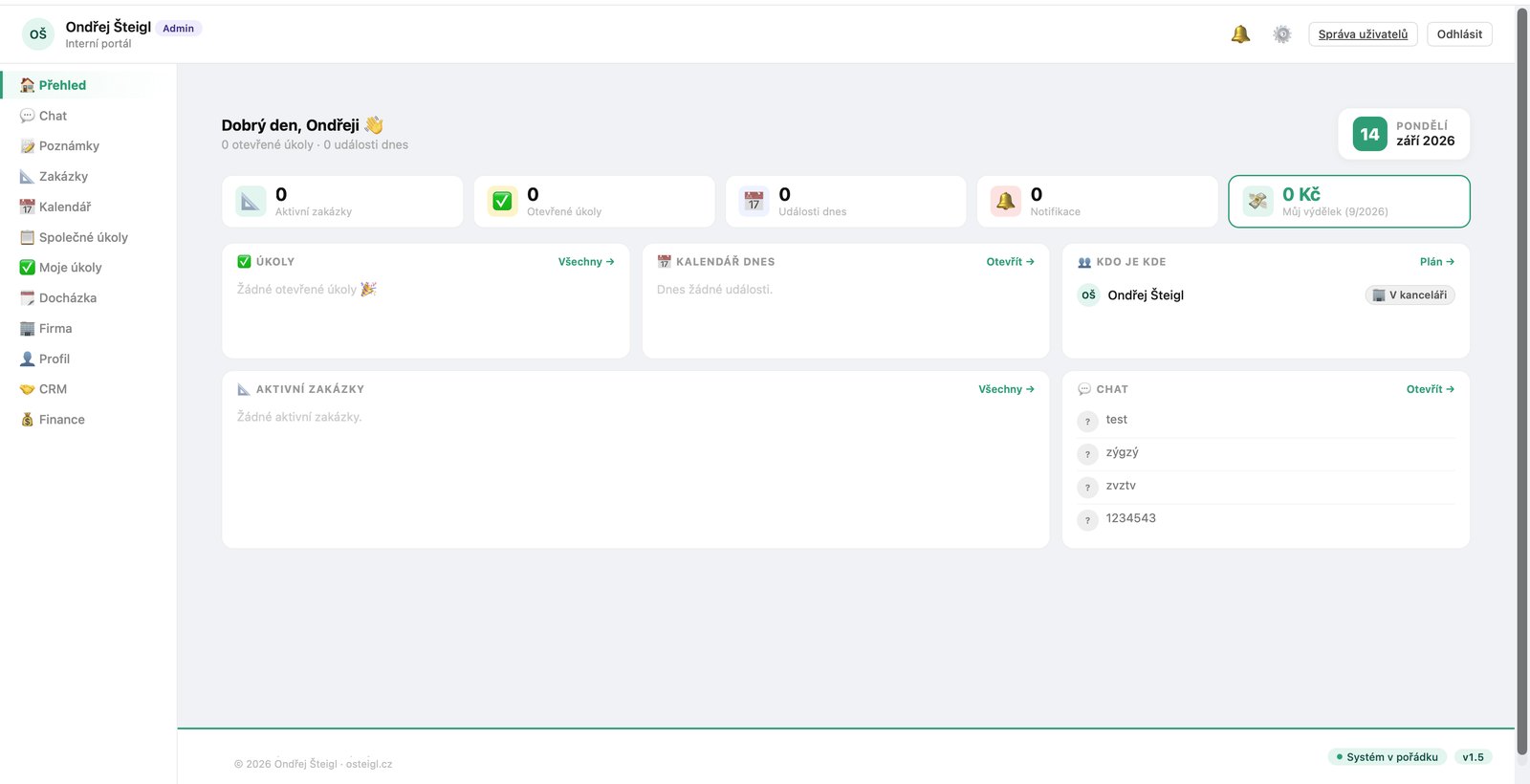Click the CRM handshake icon

click(x=27, y=389)
